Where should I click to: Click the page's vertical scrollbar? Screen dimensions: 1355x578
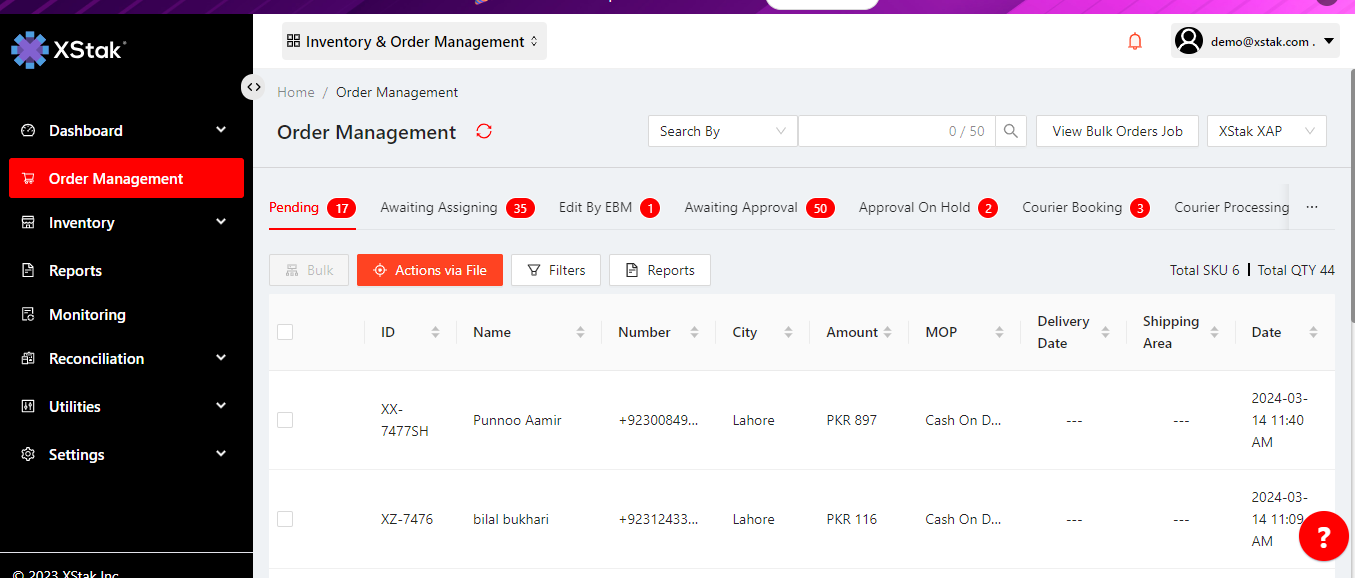pyautogui.click(x=1349, y=200)
